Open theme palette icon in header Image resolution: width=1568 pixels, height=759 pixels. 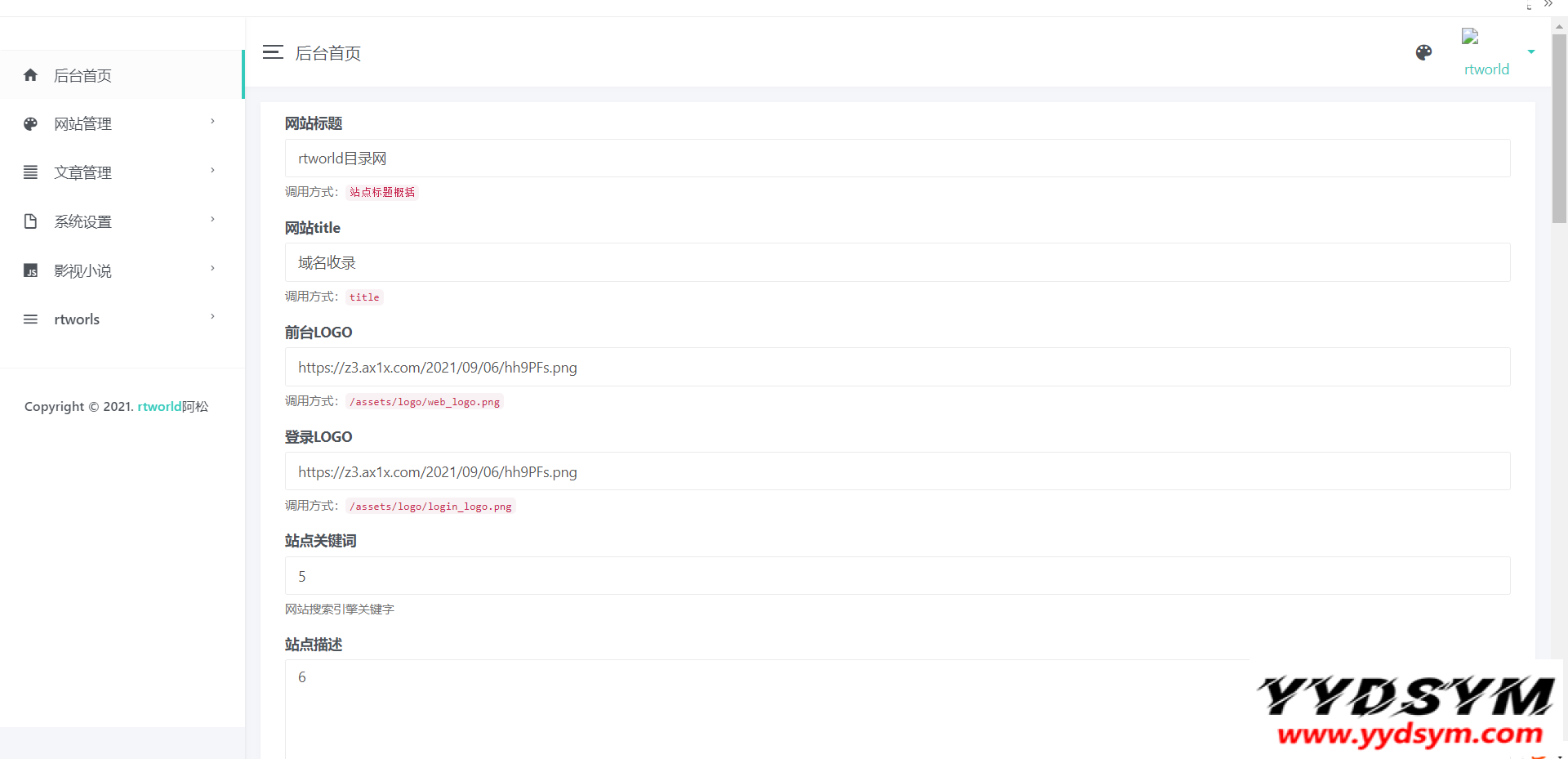(1423, 52)
